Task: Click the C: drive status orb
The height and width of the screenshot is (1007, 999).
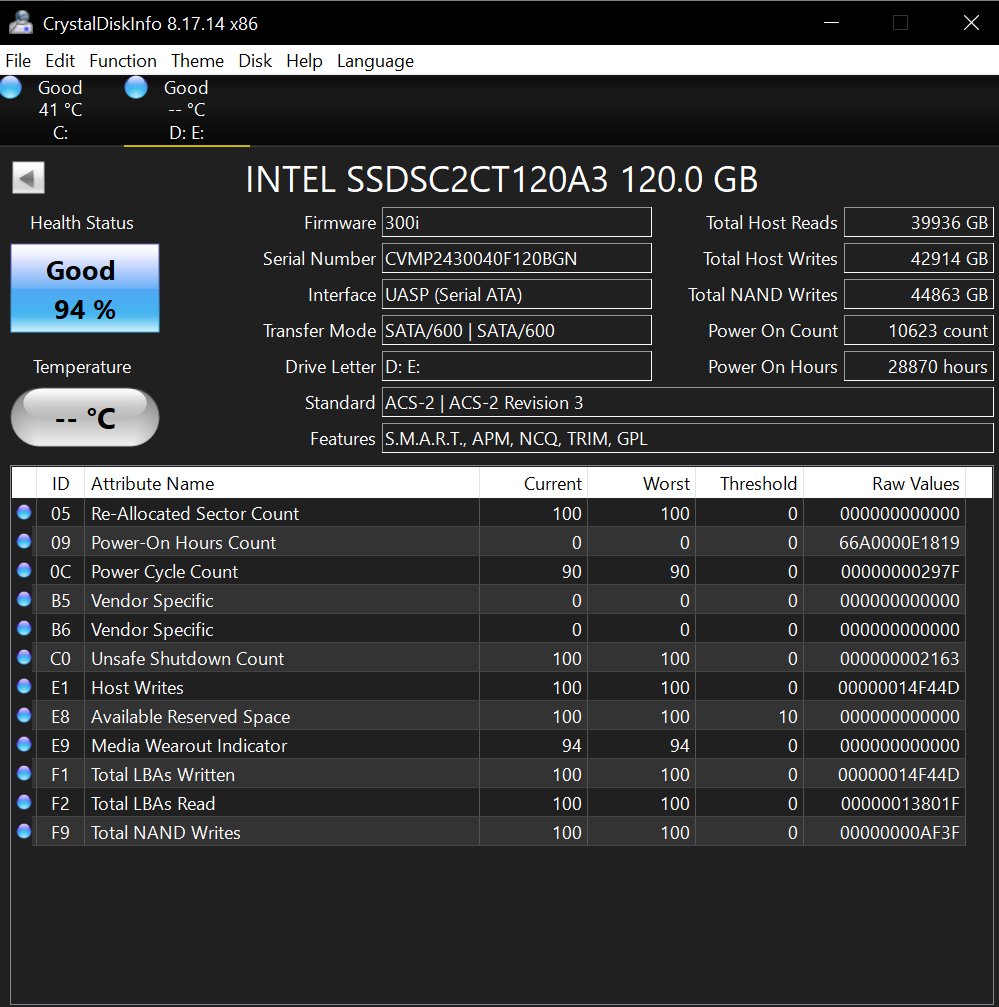Action: pos(11,88)
